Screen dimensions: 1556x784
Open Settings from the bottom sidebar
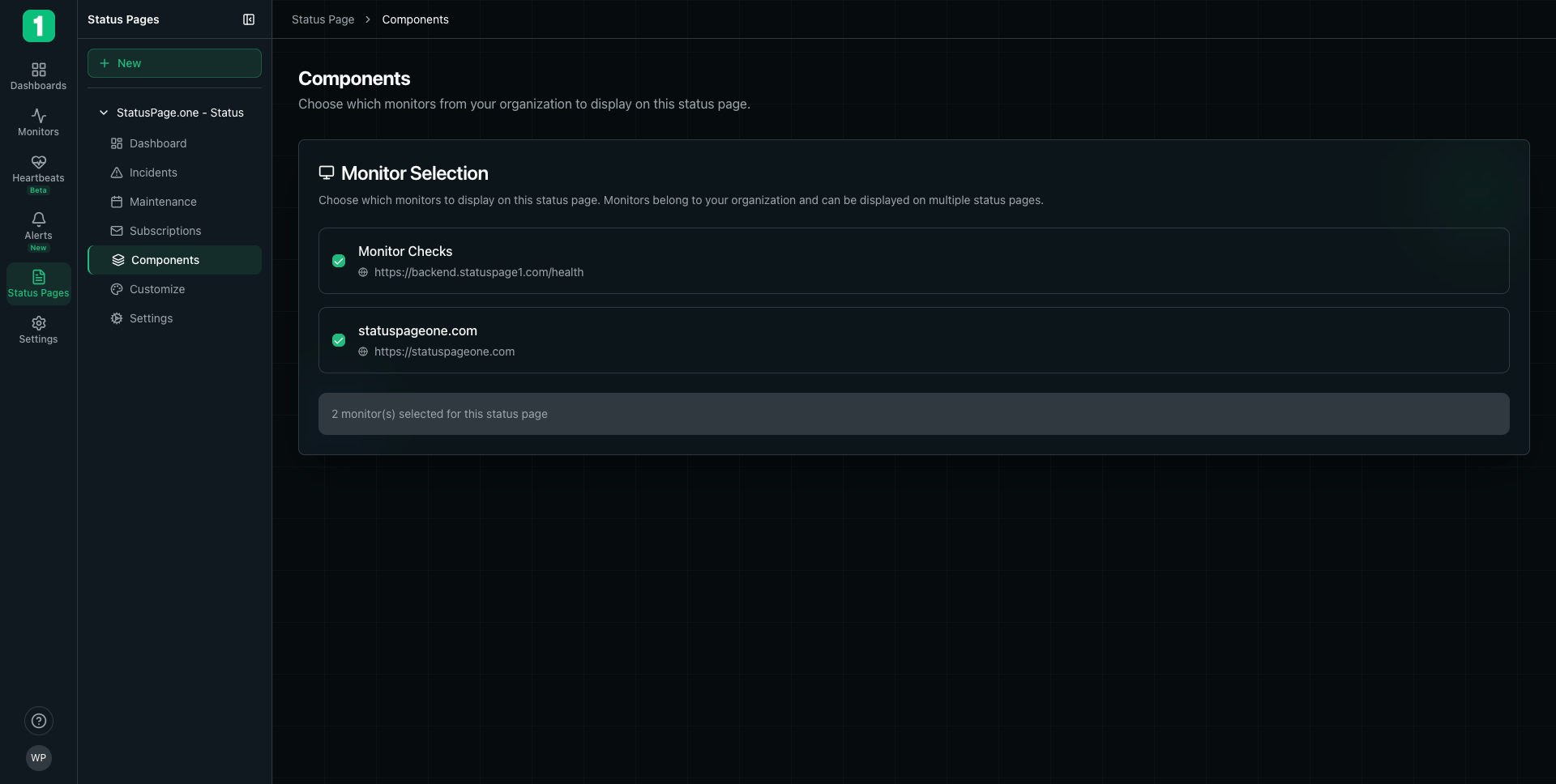pos(38,329)
